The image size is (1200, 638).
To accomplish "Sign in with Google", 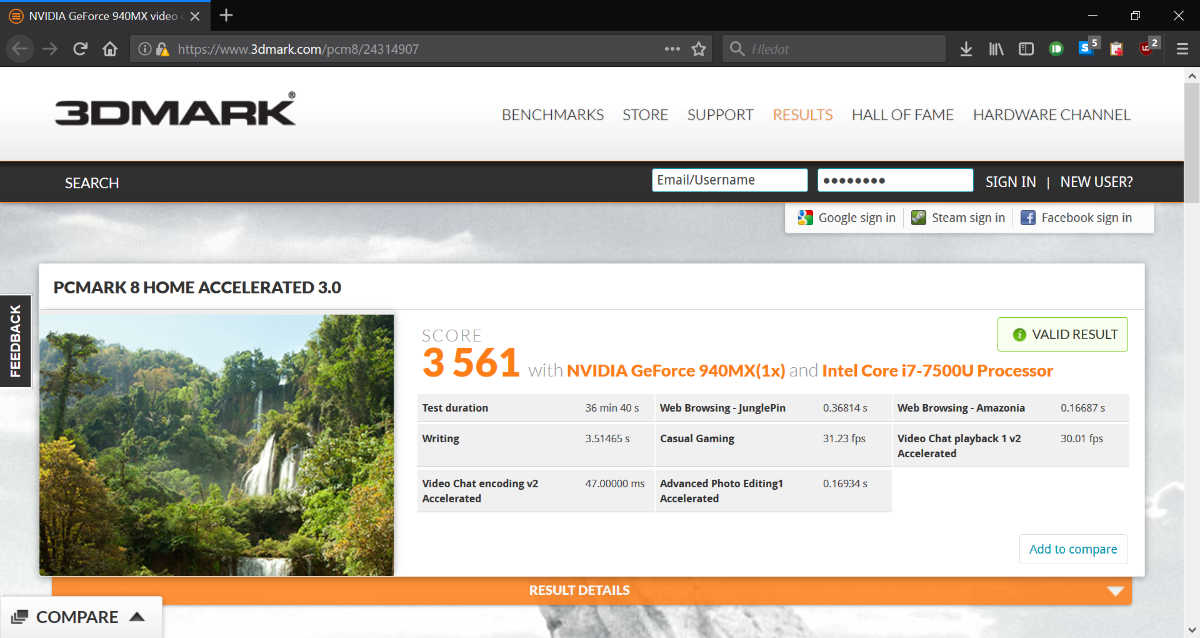I will pos(847,218).
